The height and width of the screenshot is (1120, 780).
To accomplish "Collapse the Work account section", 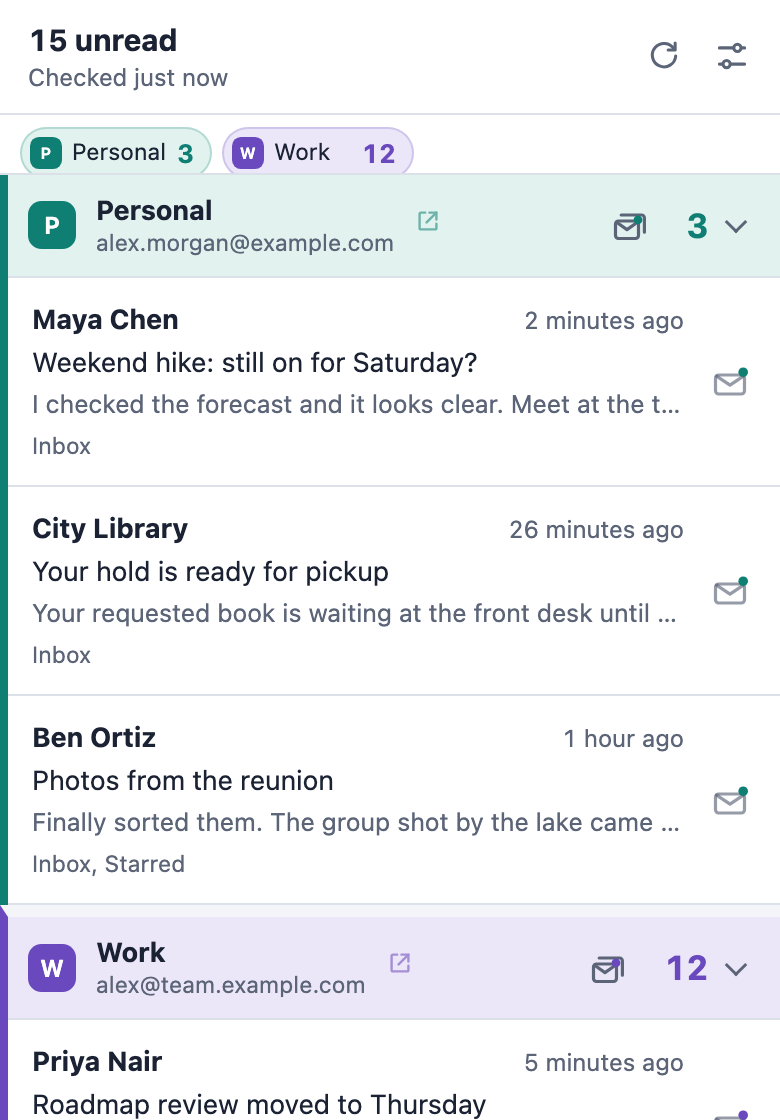I will (736, 969).
